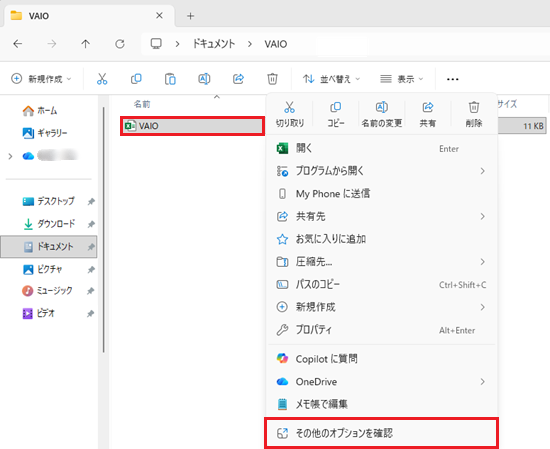Open the 新規作成 toolbar dropdown
This screenshot has width=550, height=449.
41,79
